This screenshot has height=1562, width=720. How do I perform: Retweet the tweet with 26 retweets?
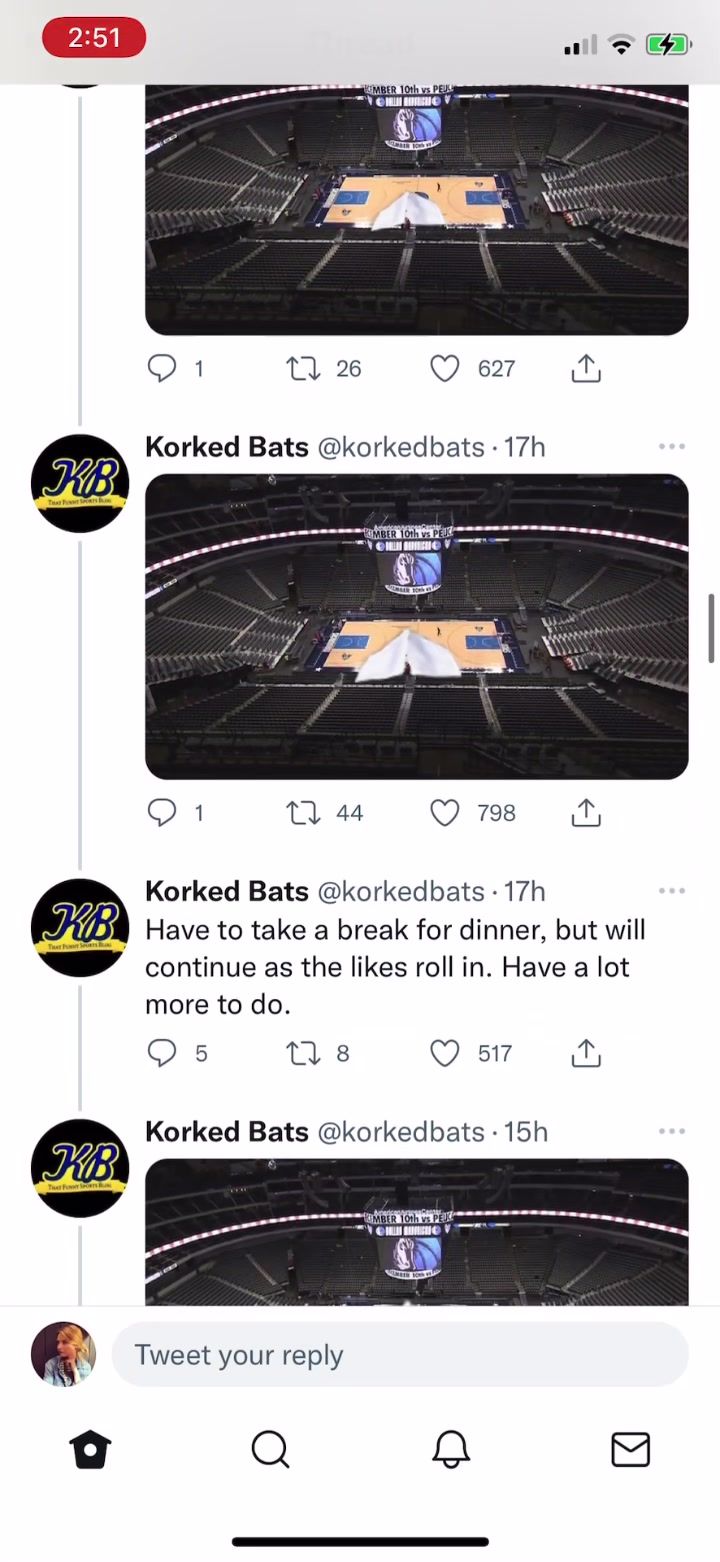click(x=302, y=369)
